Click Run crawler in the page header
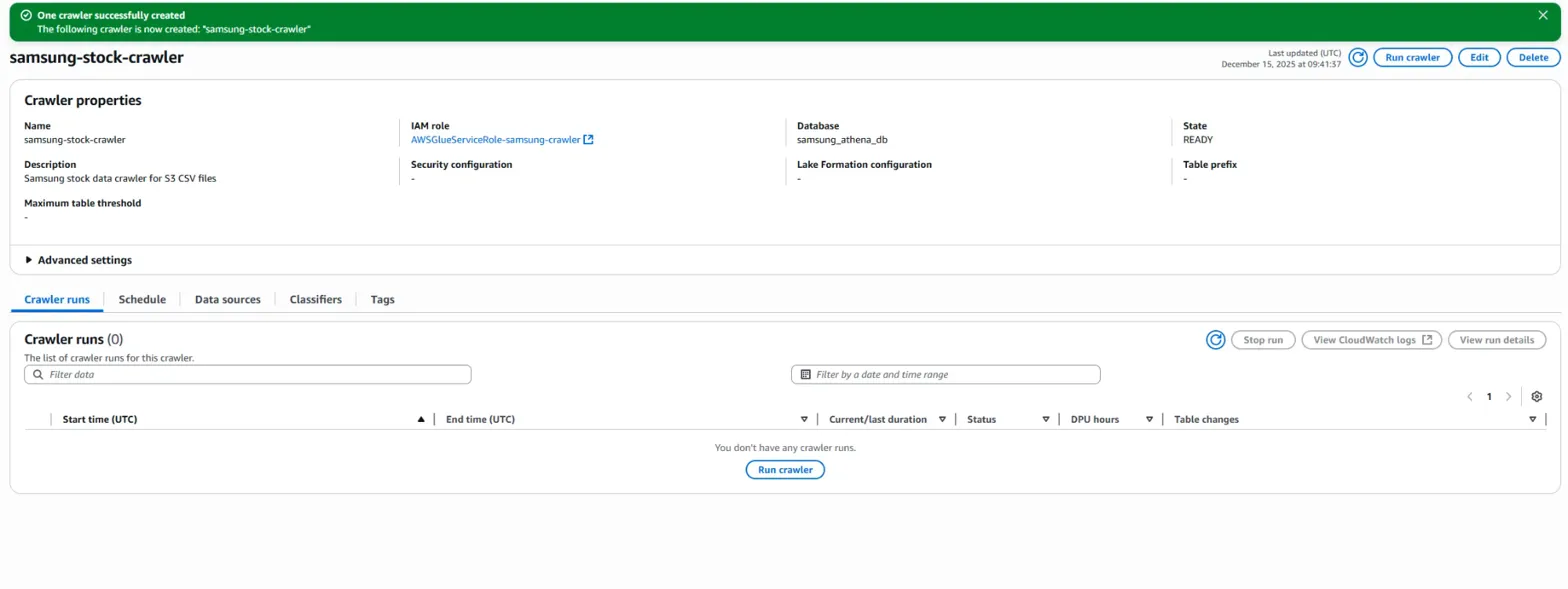The height and width of the screenshot is (589, 1568). point(1412,57)
